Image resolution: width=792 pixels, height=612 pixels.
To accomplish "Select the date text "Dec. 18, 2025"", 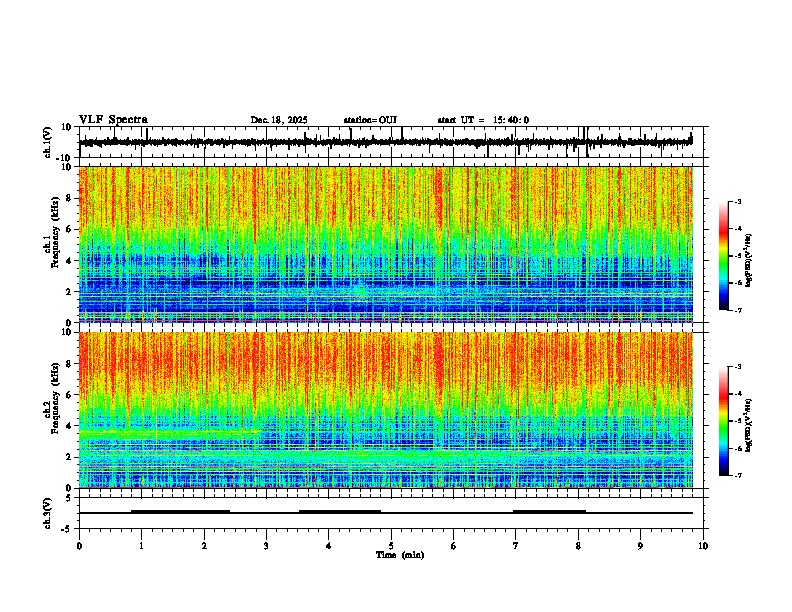I will pos(279,120).
